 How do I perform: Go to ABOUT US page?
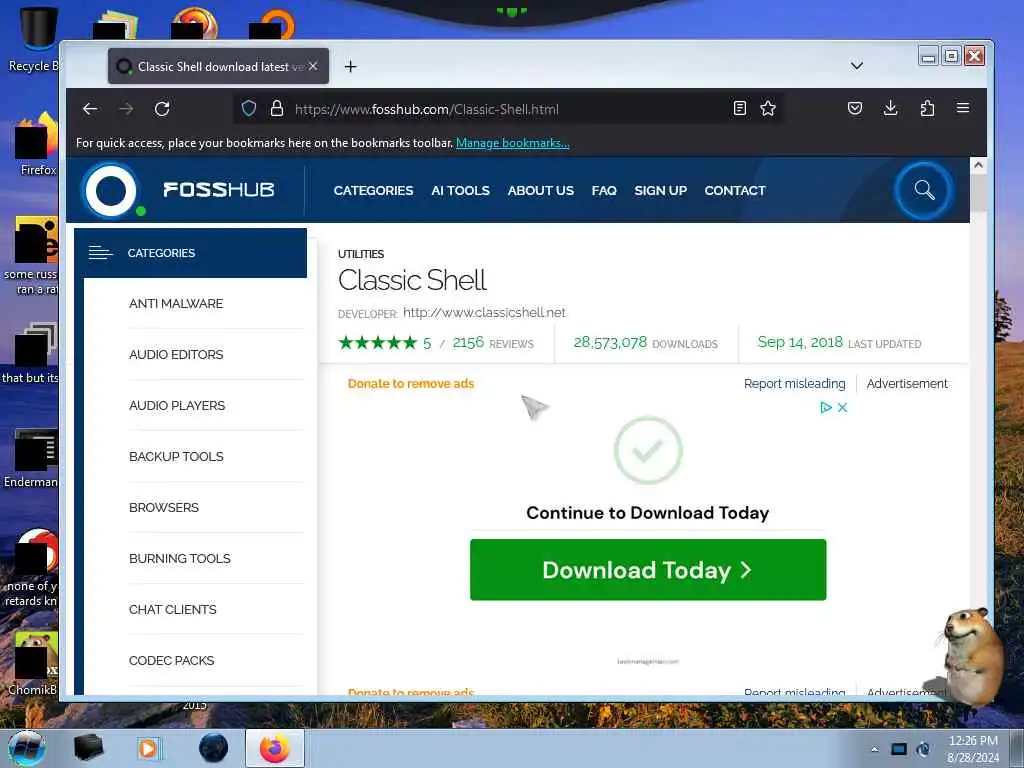[541, 191]
